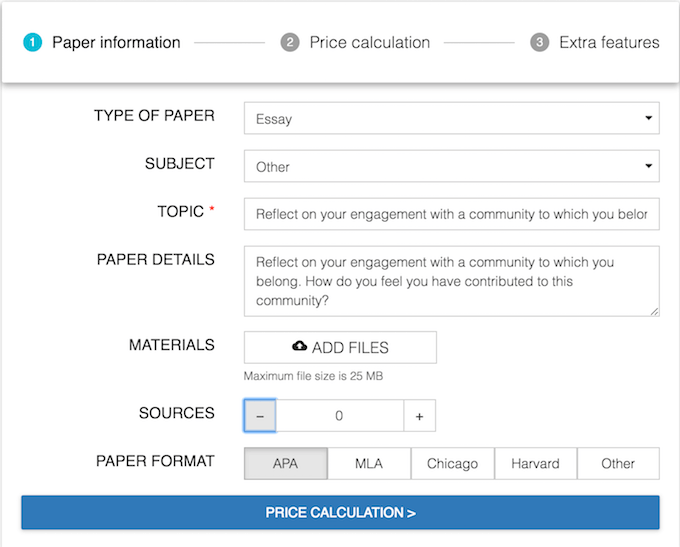Decrease sources with the minus button

[x=260, y=416]
